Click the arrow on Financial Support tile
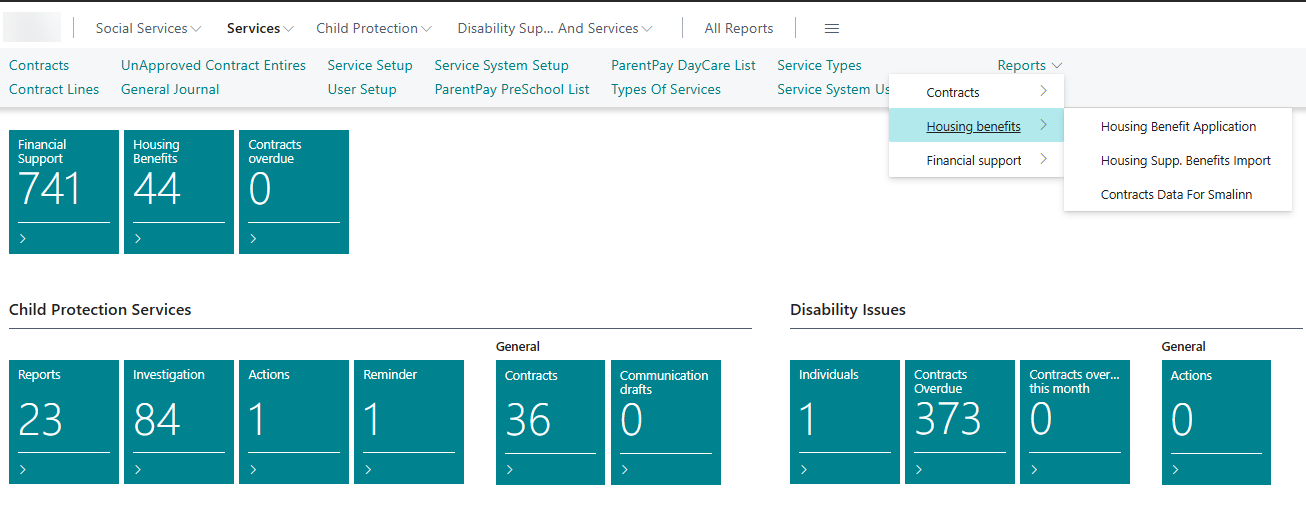Image resolution: width=1306 pixels, height=505 pixels. tap(24, 239)
